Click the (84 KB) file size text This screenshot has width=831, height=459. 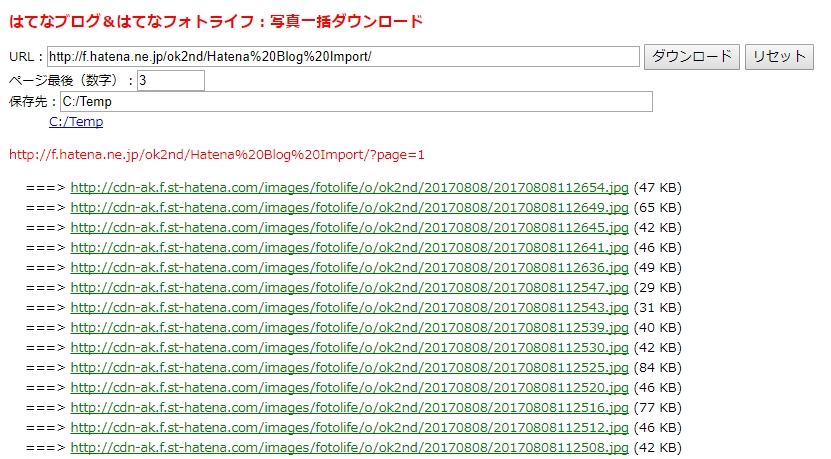658,368
